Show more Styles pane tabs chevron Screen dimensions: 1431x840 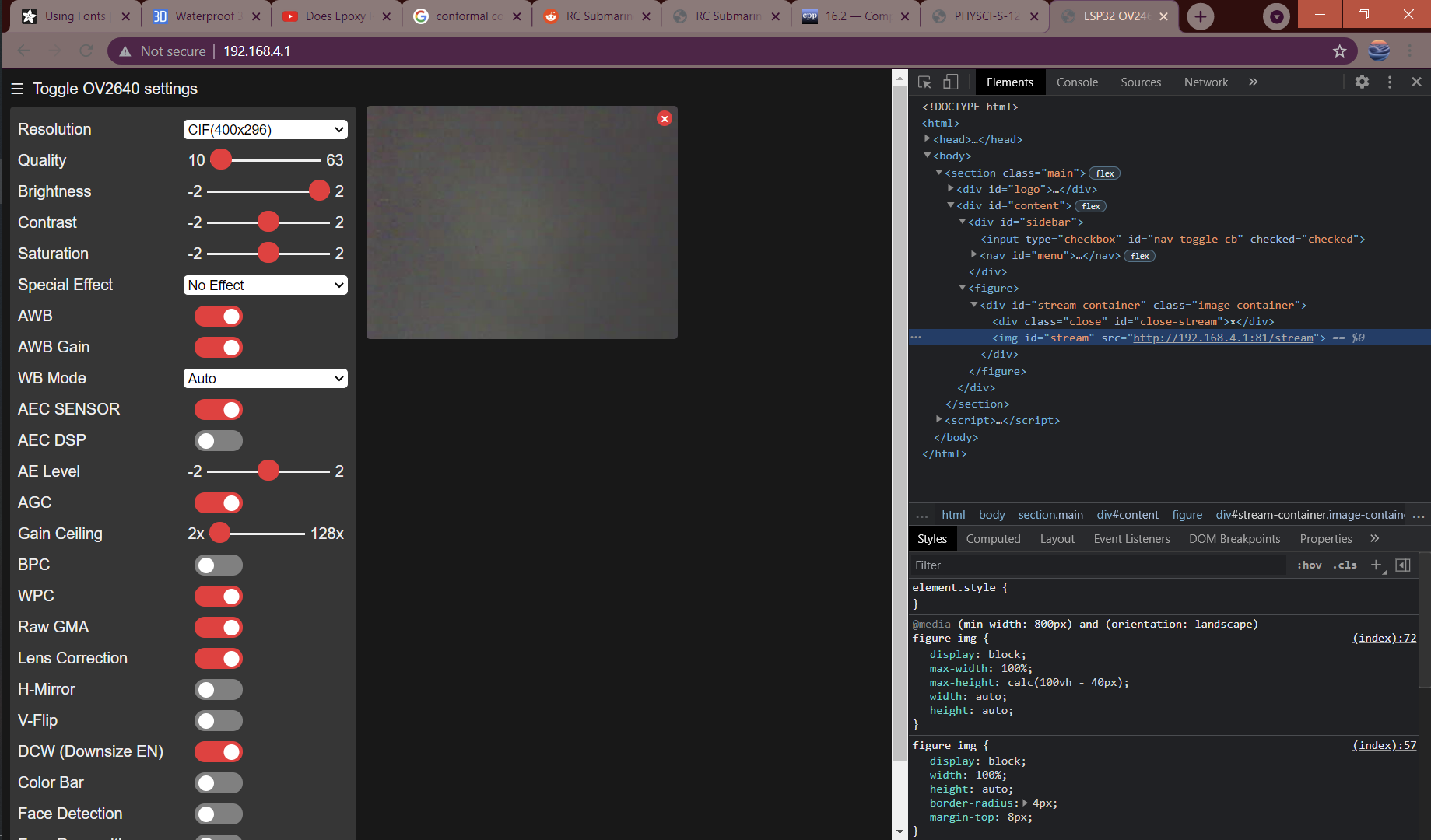coord(1374,538)
